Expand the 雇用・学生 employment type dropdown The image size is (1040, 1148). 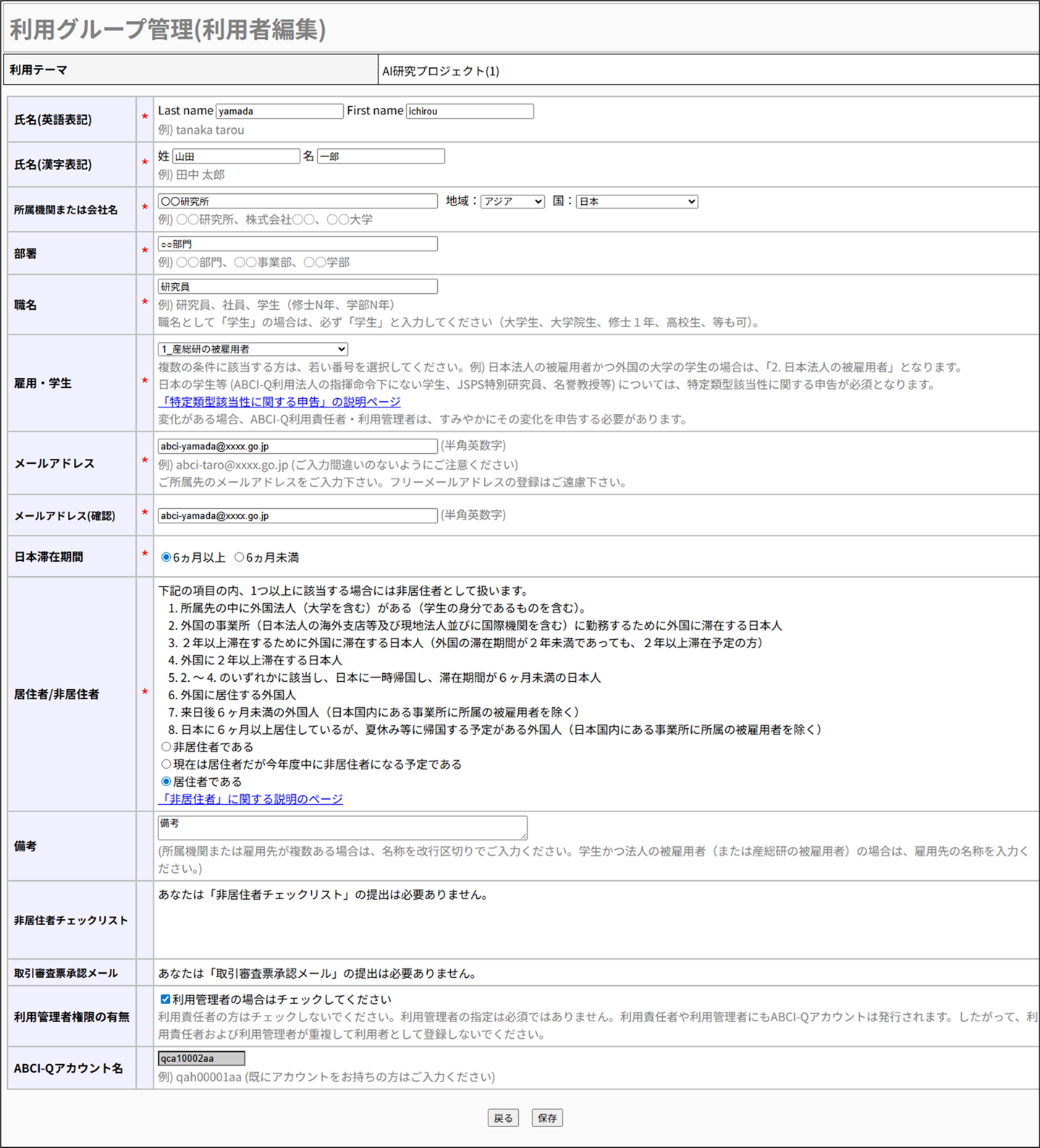(x=253, y=350)
